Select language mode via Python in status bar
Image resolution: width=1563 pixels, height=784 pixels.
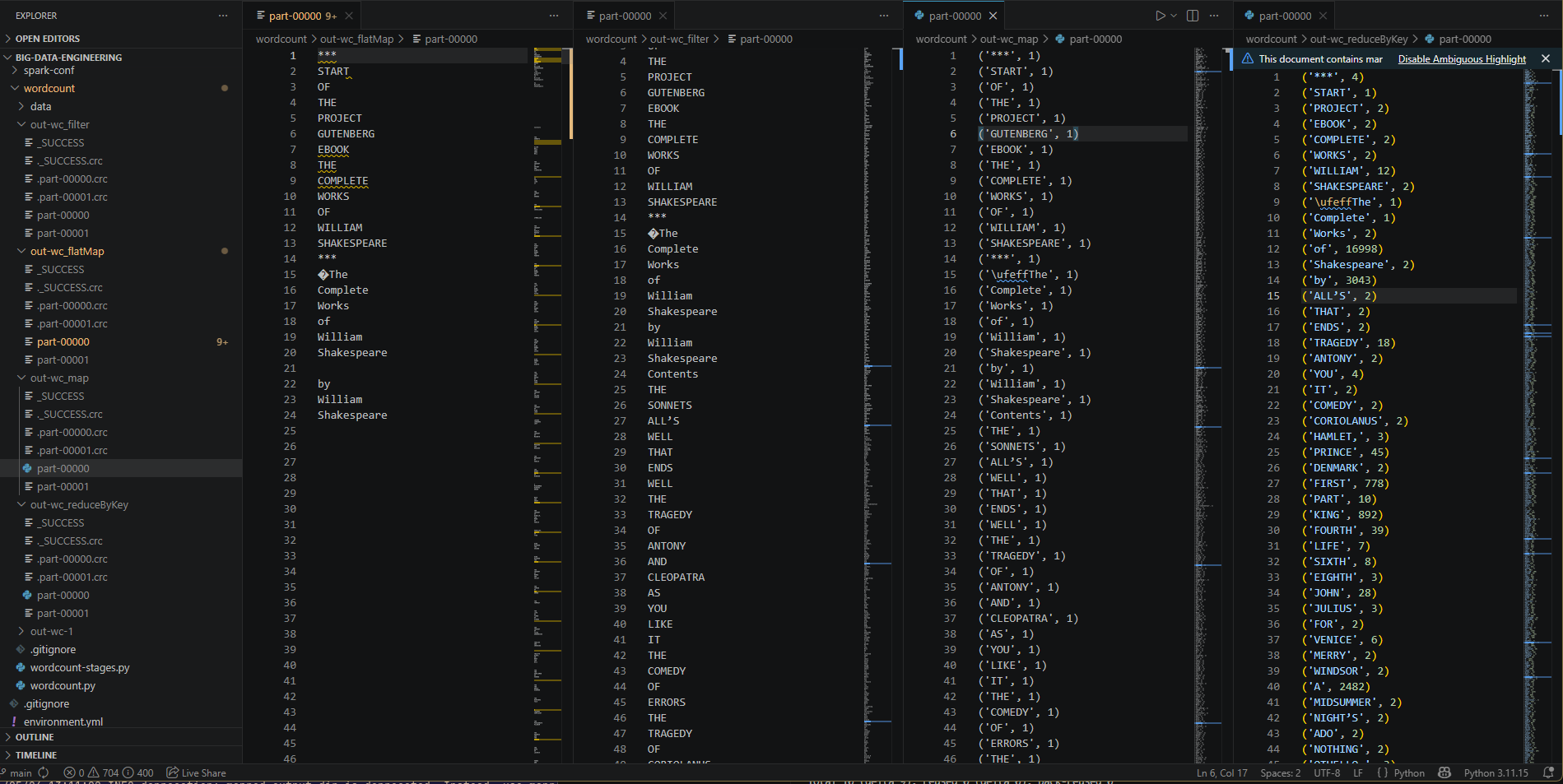[x=1409, y=772]
